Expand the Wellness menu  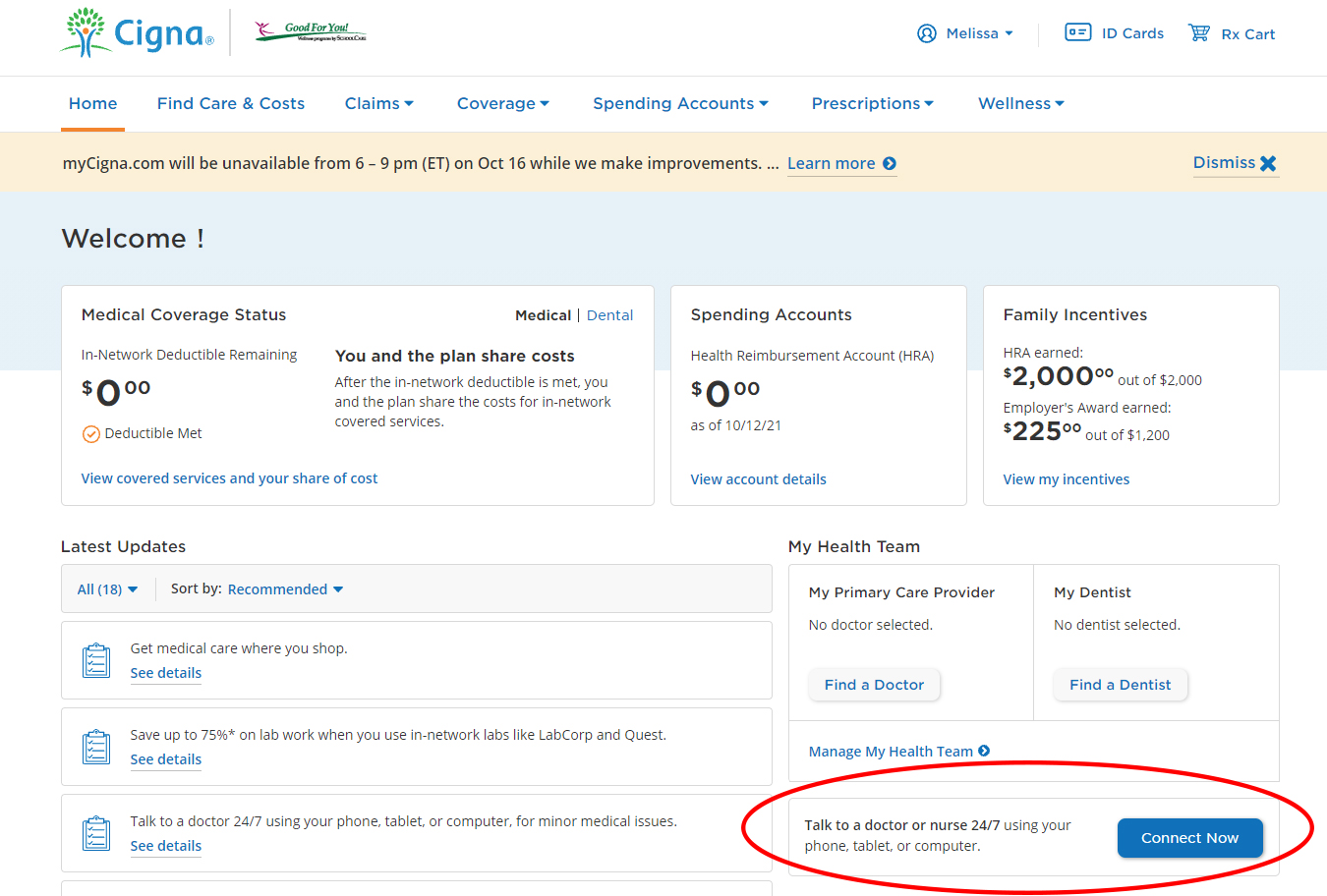1020,103
